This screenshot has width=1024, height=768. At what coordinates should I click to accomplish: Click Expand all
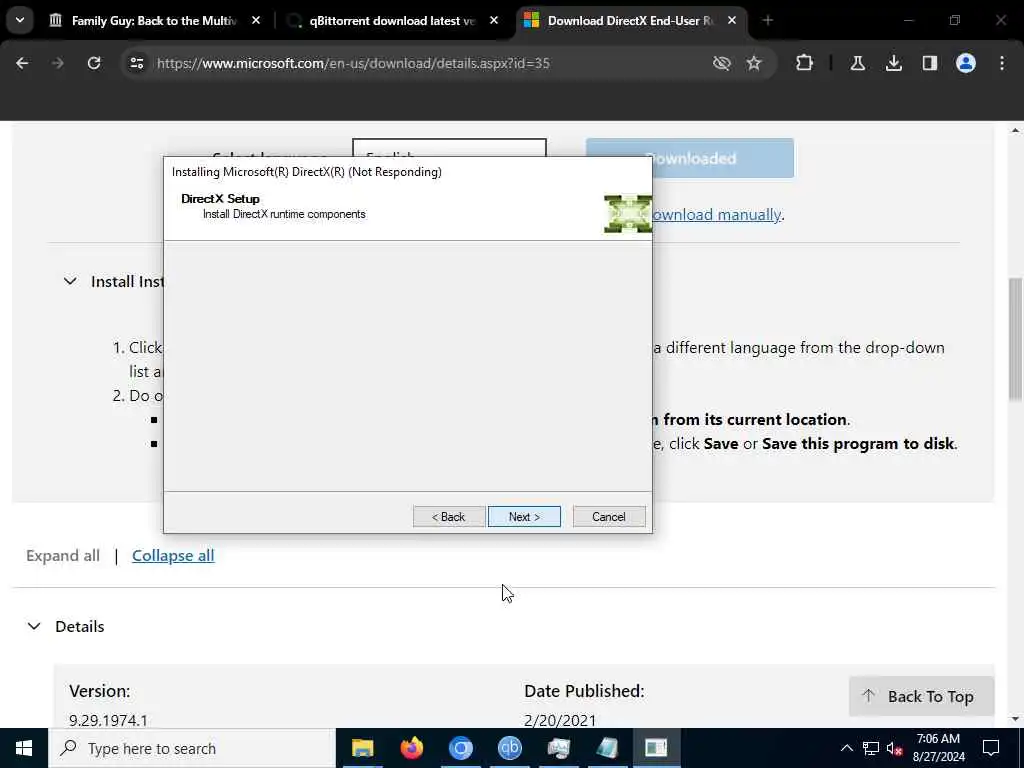coord(63,556)
